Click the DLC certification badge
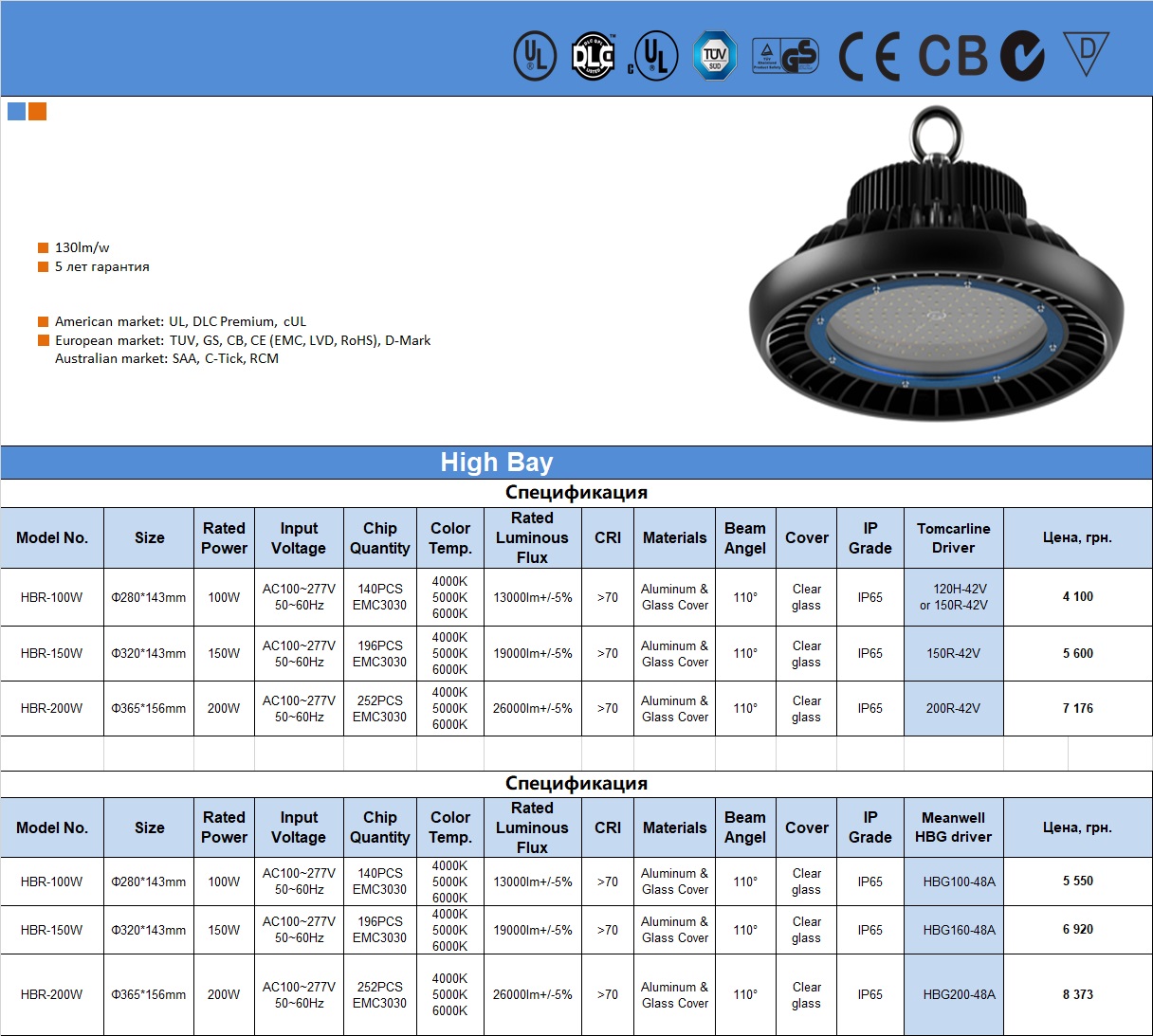The image size is (1153, 1036). 594,56
